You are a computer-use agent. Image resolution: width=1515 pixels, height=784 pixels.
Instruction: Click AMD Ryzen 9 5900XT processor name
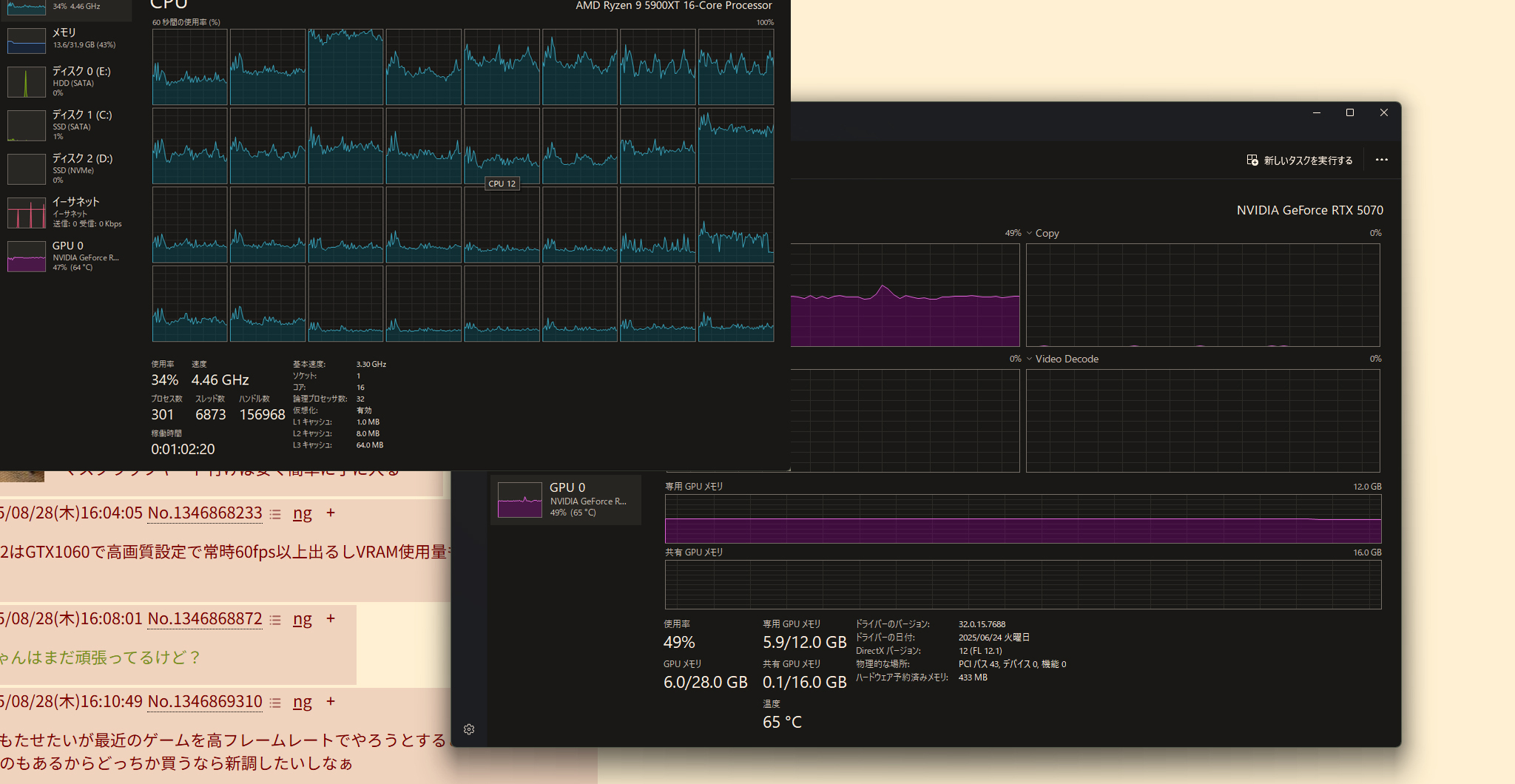click(674, 6)
